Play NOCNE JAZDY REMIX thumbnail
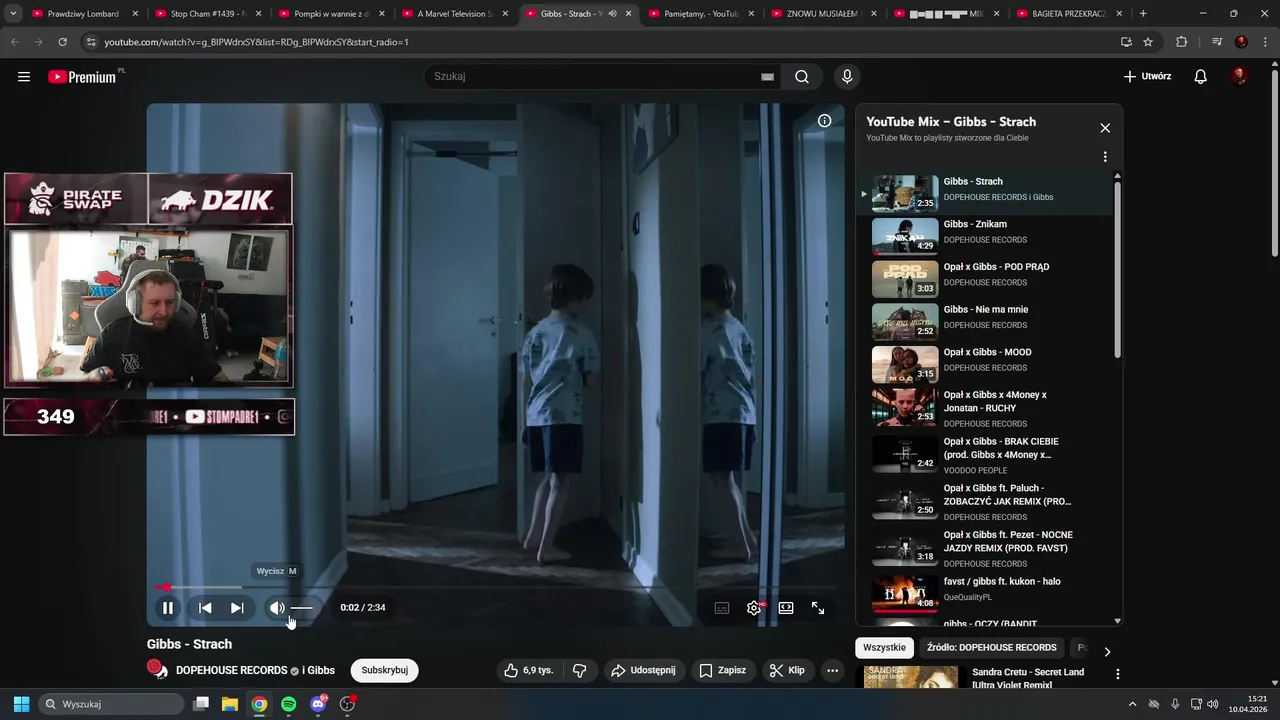Image resolution: width=1280 pixels, height=720 pixels. pos(905,548)
